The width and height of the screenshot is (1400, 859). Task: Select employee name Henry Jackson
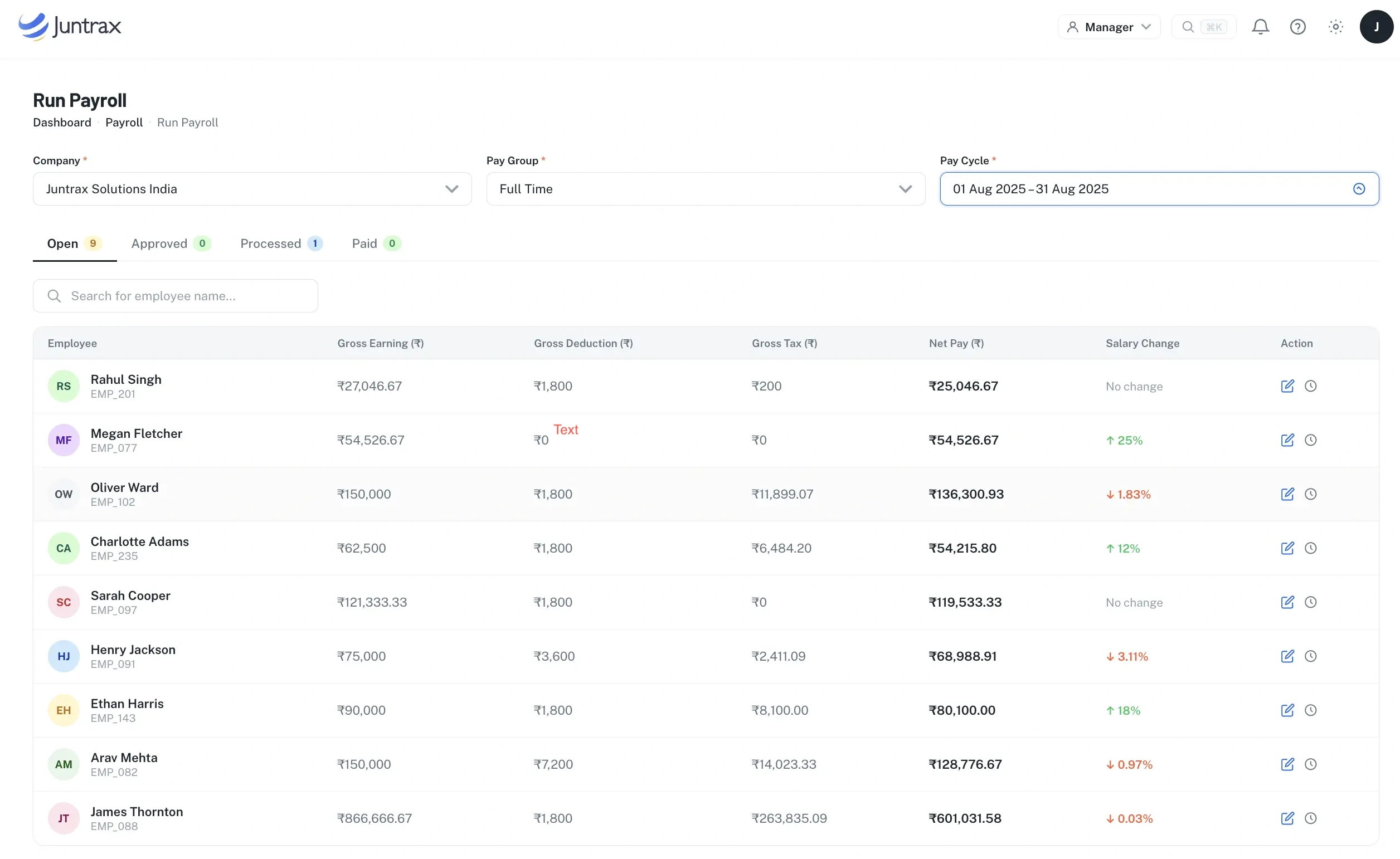pos(133,650)
